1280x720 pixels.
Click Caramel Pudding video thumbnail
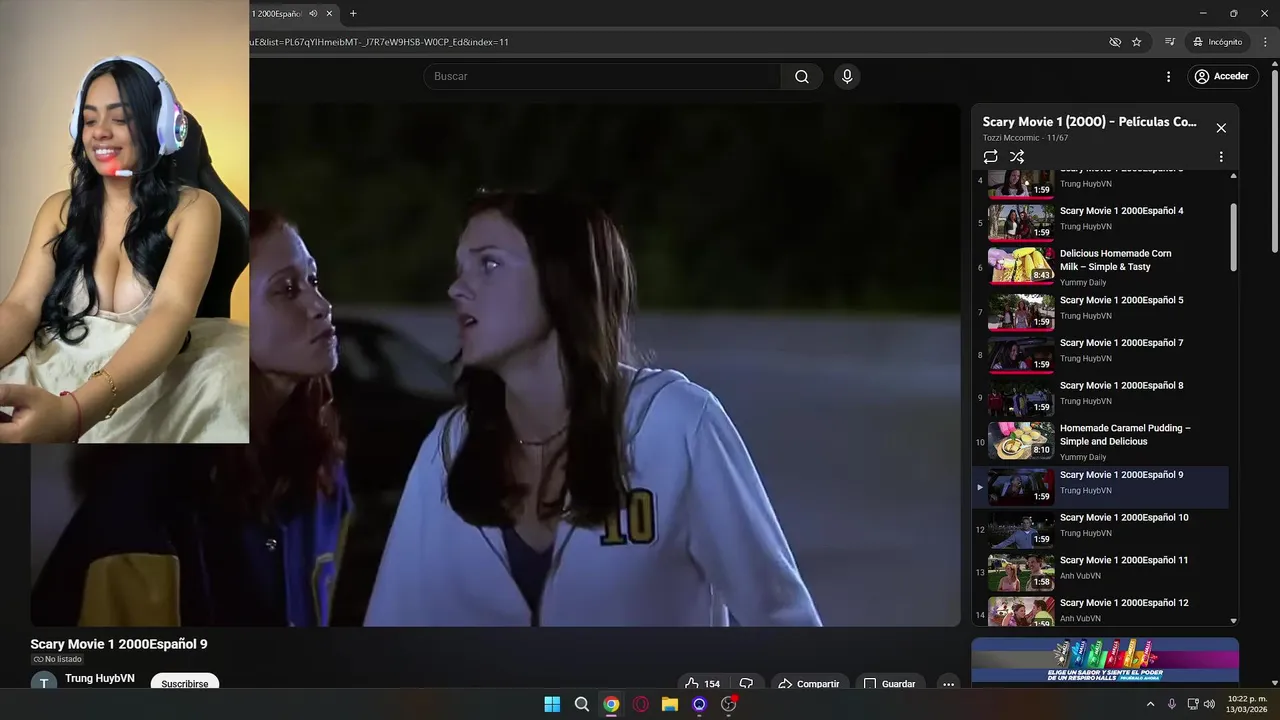1021,439
